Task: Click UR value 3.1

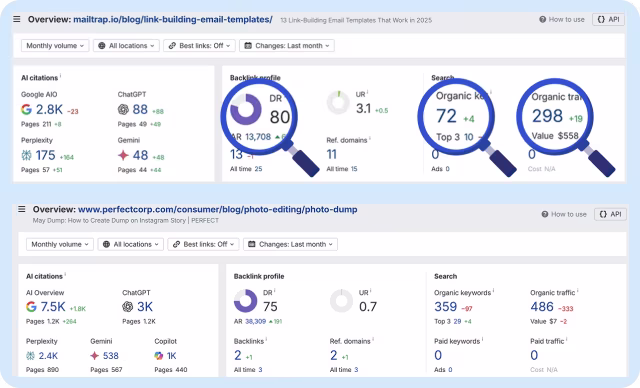Action: tap(363, 109)
